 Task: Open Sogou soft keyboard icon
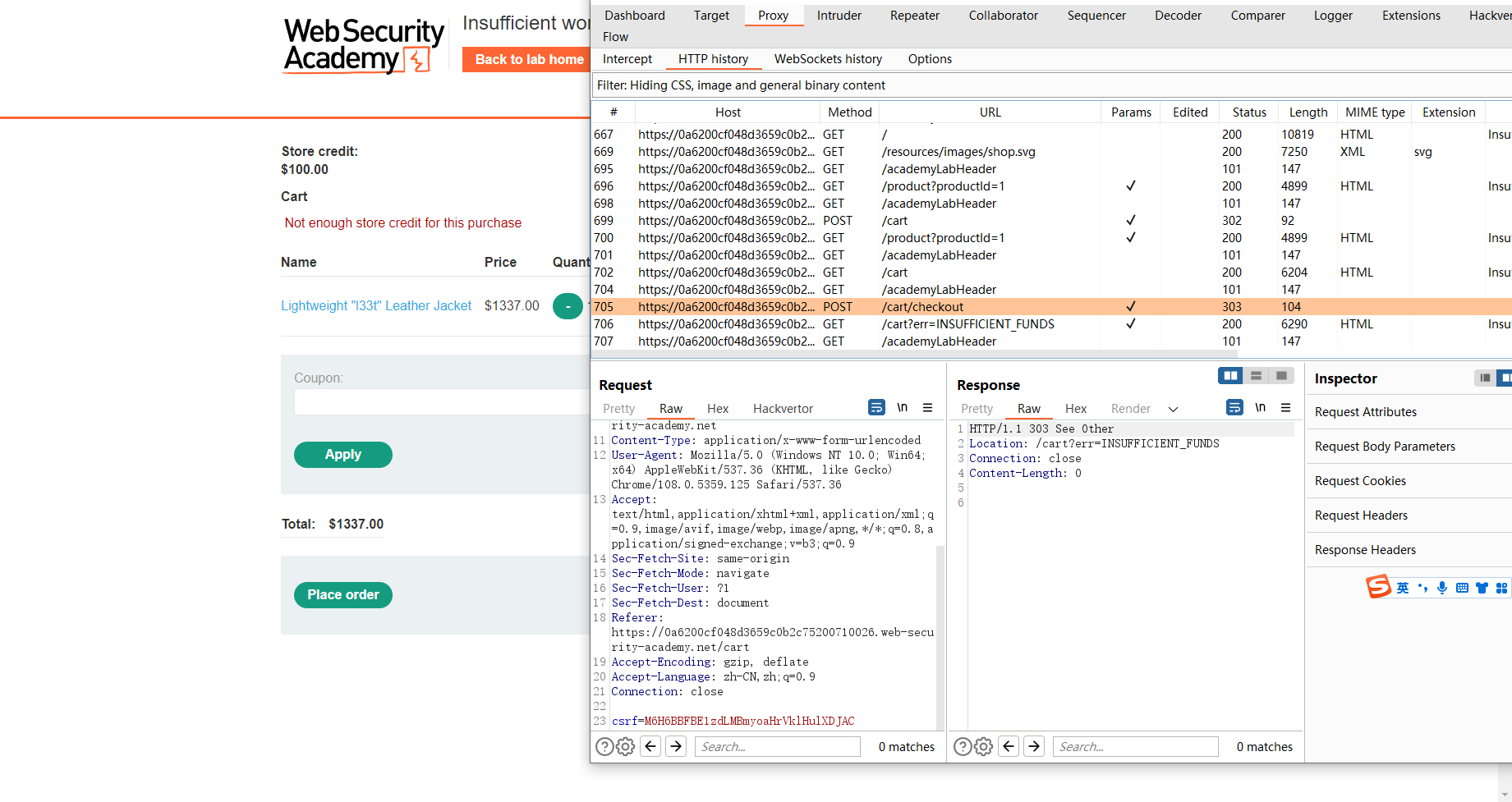(x=1462, y=588)
